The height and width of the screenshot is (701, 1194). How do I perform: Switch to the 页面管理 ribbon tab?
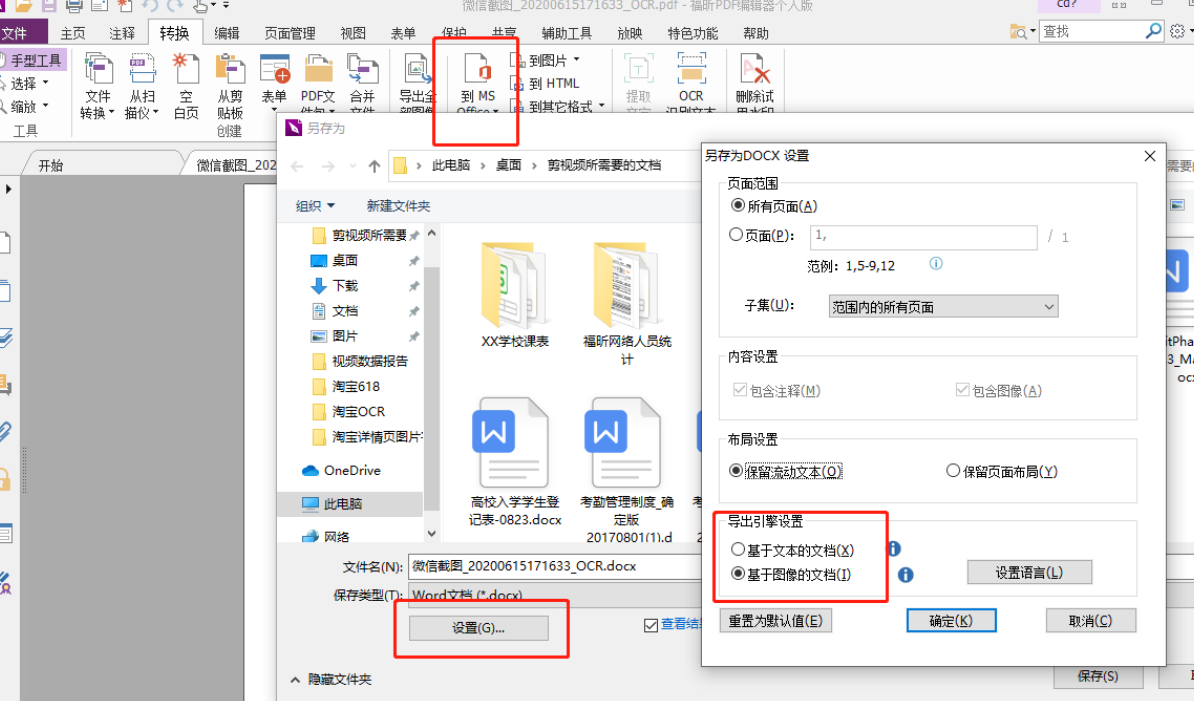tap(290, 31)
